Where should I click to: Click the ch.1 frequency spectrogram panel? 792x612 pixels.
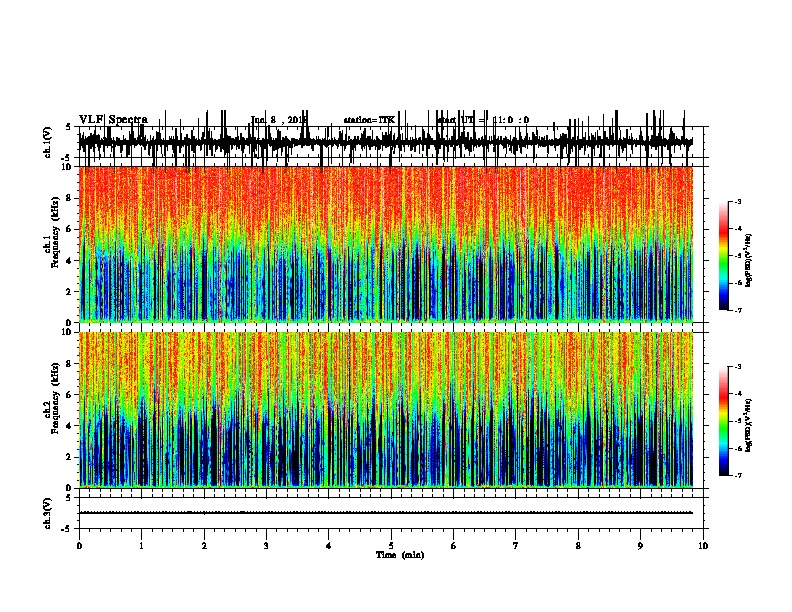pos(386,244)
